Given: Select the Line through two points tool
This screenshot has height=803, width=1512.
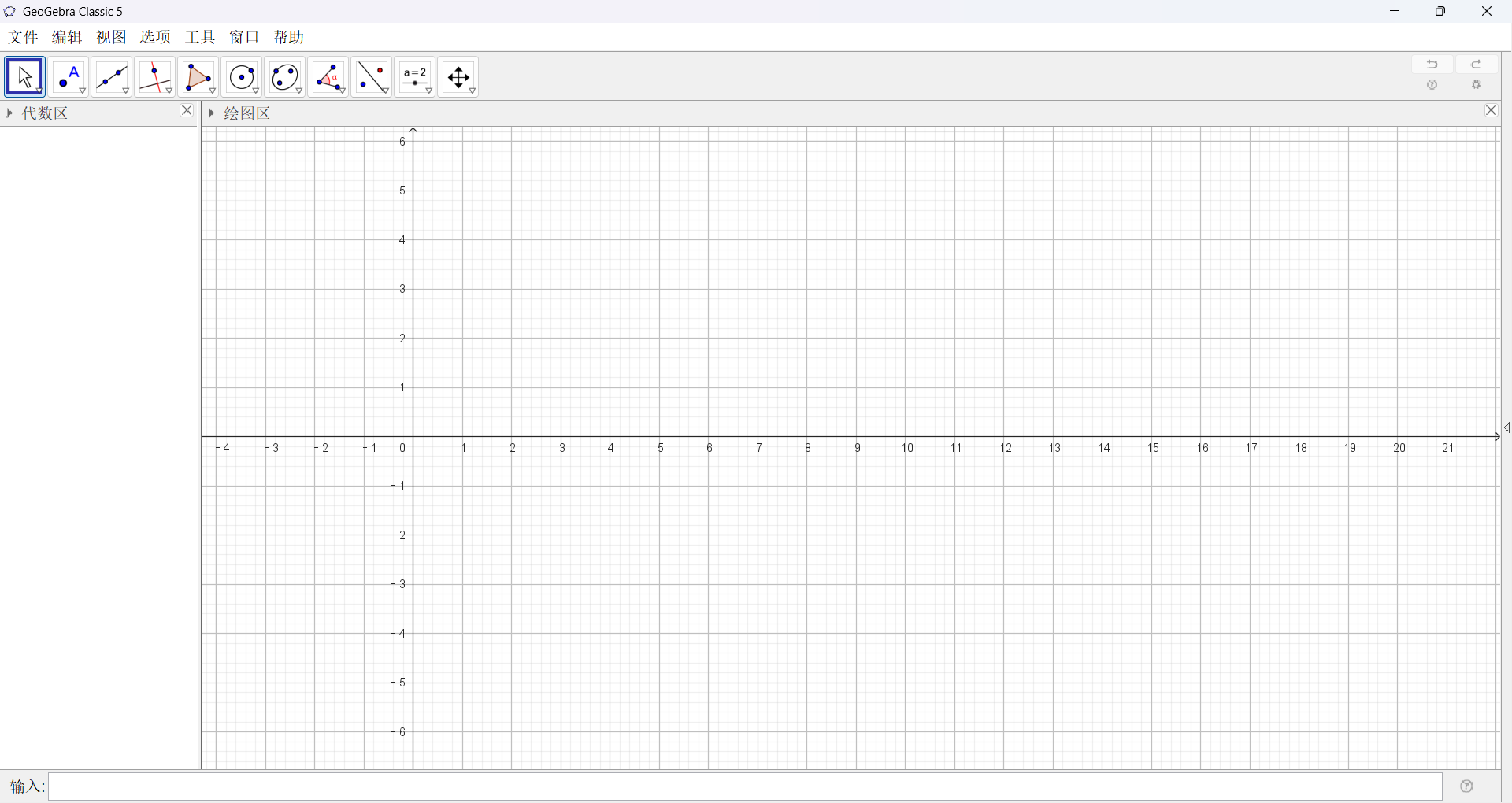Looking at the screenshot, I should click(112, 77).
